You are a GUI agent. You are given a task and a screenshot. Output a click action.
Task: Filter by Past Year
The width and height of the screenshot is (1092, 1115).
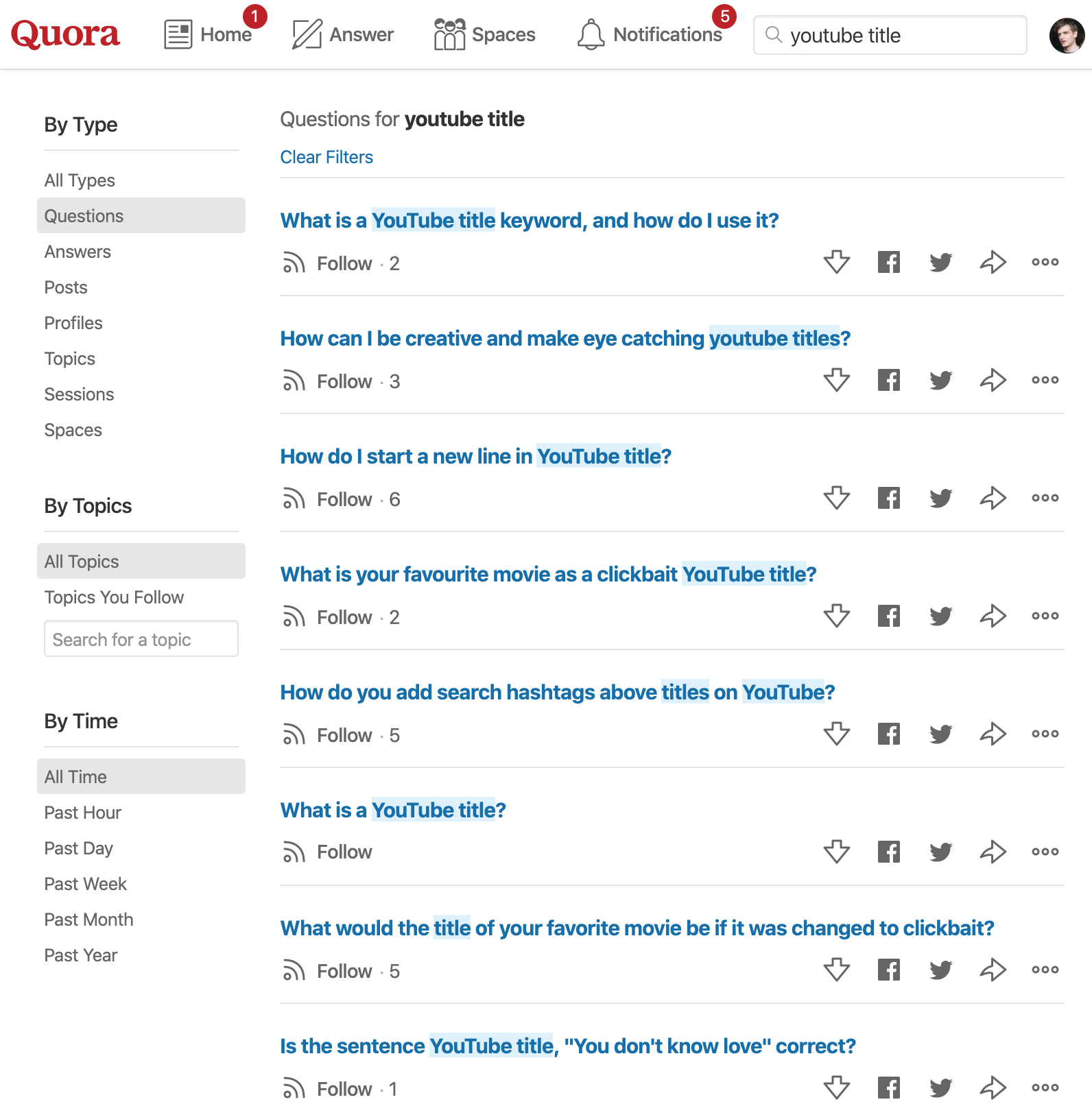[81, 955]
